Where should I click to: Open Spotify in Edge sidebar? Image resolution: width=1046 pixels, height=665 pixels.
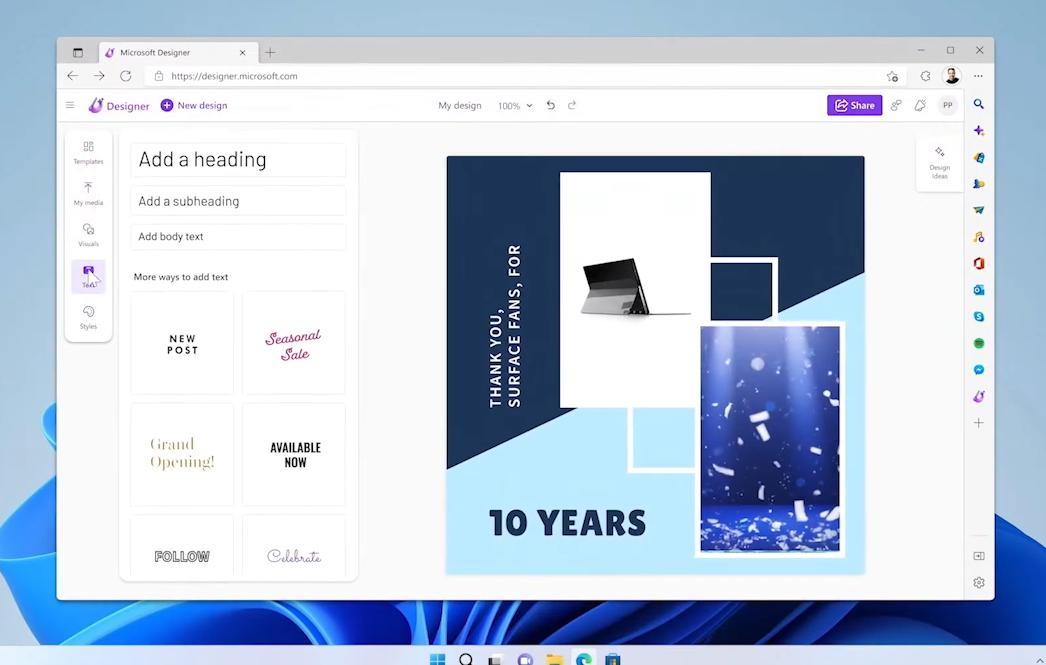[979, 344]
